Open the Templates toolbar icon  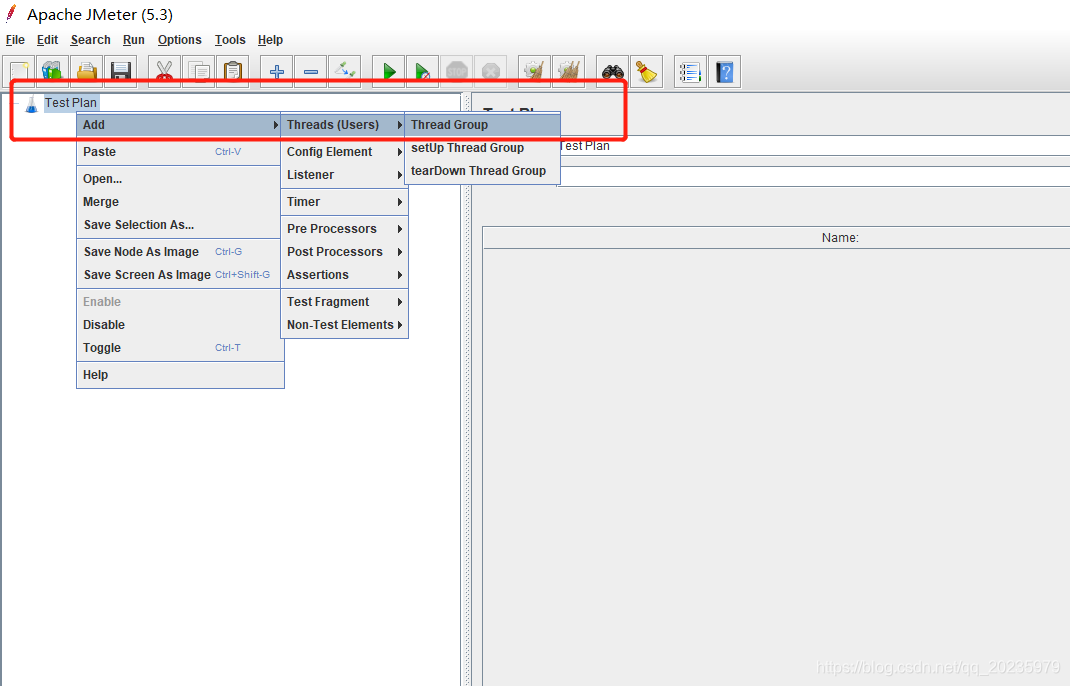53,71
